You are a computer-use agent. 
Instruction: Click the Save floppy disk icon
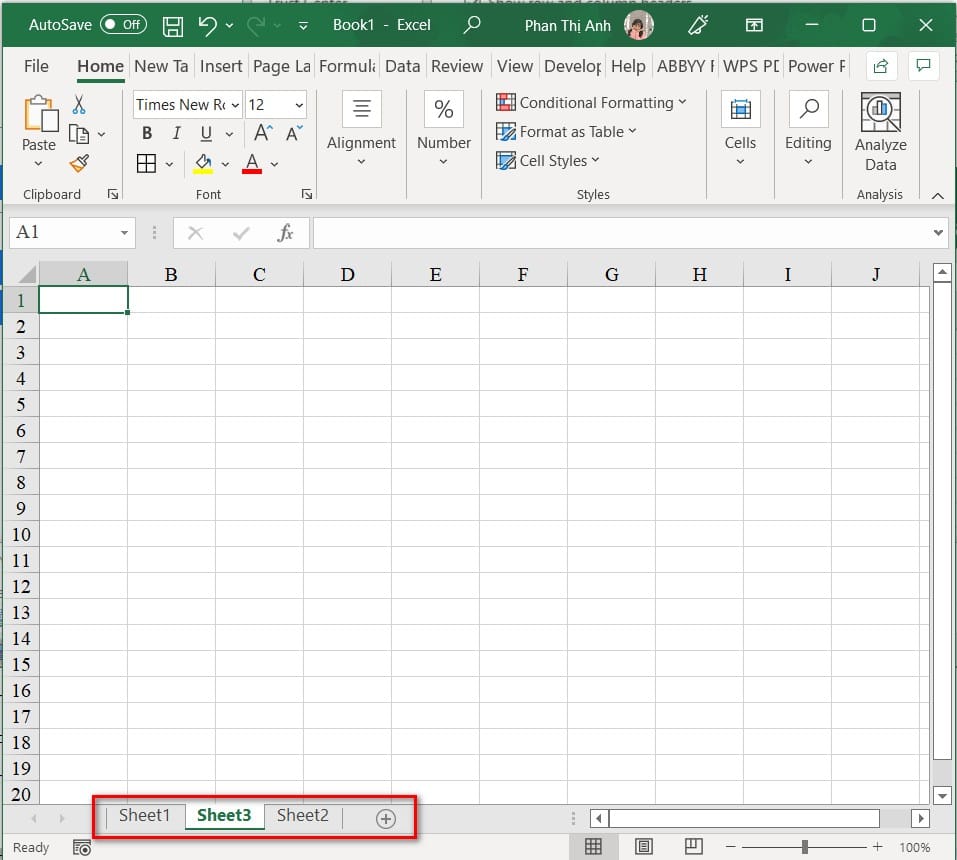click(173, 26)
